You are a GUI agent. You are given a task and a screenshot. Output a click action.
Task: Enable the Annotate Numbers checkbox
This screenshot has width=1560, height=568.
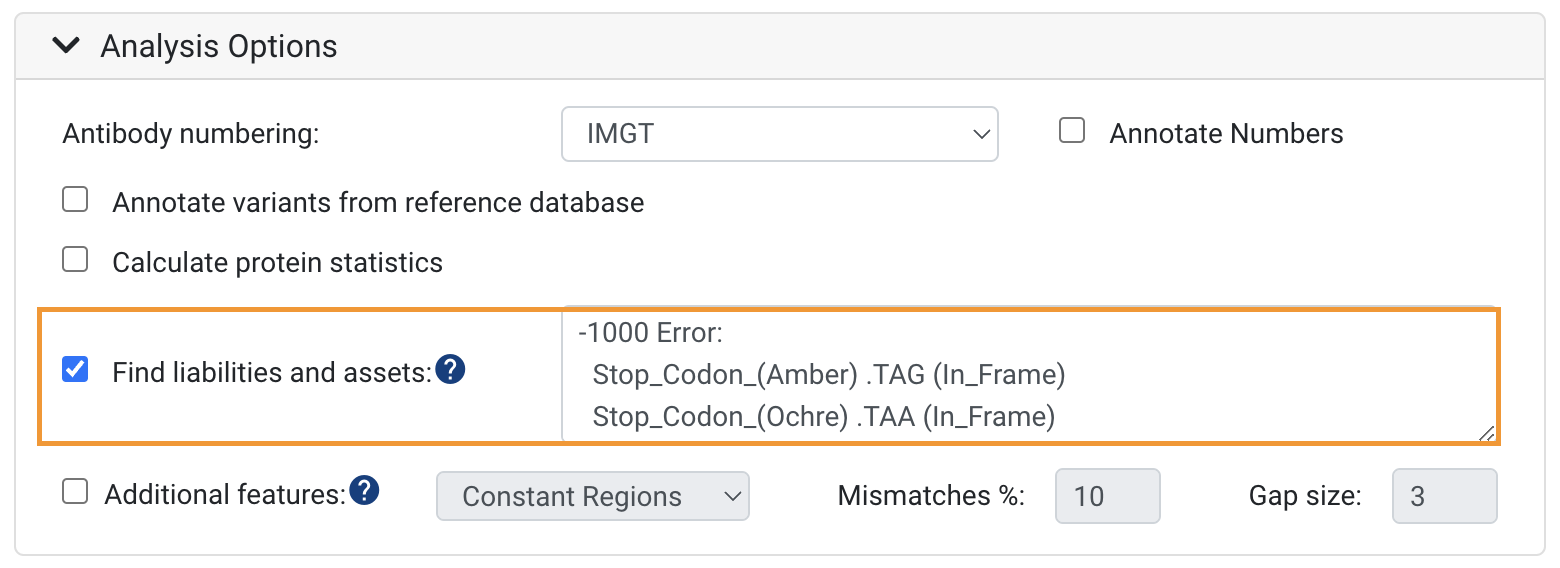pyautogui.click(x=1072, y=132)
